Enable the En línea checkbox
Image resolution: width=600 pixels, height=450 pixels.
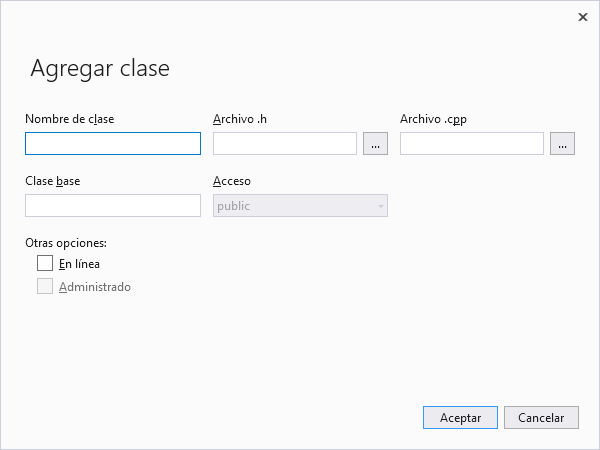pos(44,264)
